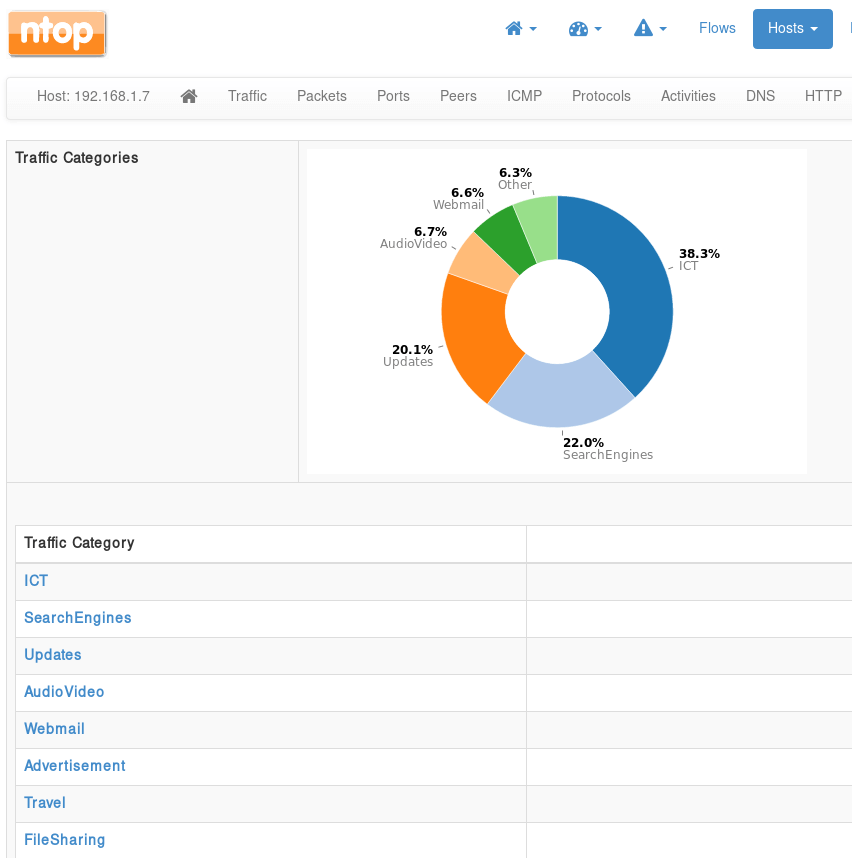Select the Peers tab
This screenshot has width=852, height=858.
click(458, 97)
